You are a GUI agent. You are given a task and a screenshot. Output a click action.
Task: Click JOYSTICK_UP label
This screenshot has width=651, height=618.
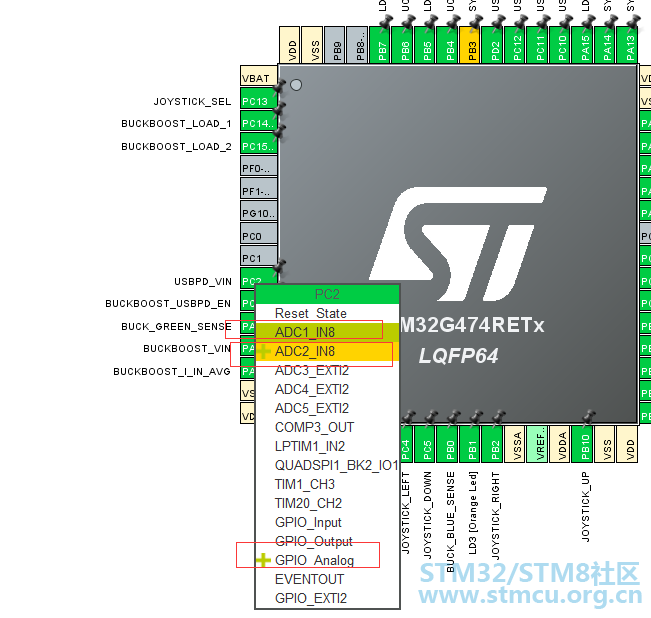point(585,506)
